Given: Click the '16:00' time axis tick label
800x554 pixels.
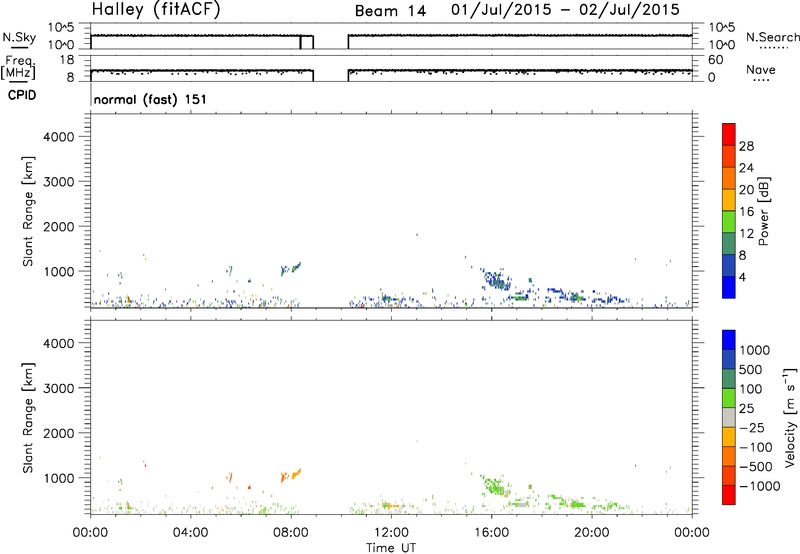Looking at the screenshot, I should pyautogui.click(x=491, y=533).
